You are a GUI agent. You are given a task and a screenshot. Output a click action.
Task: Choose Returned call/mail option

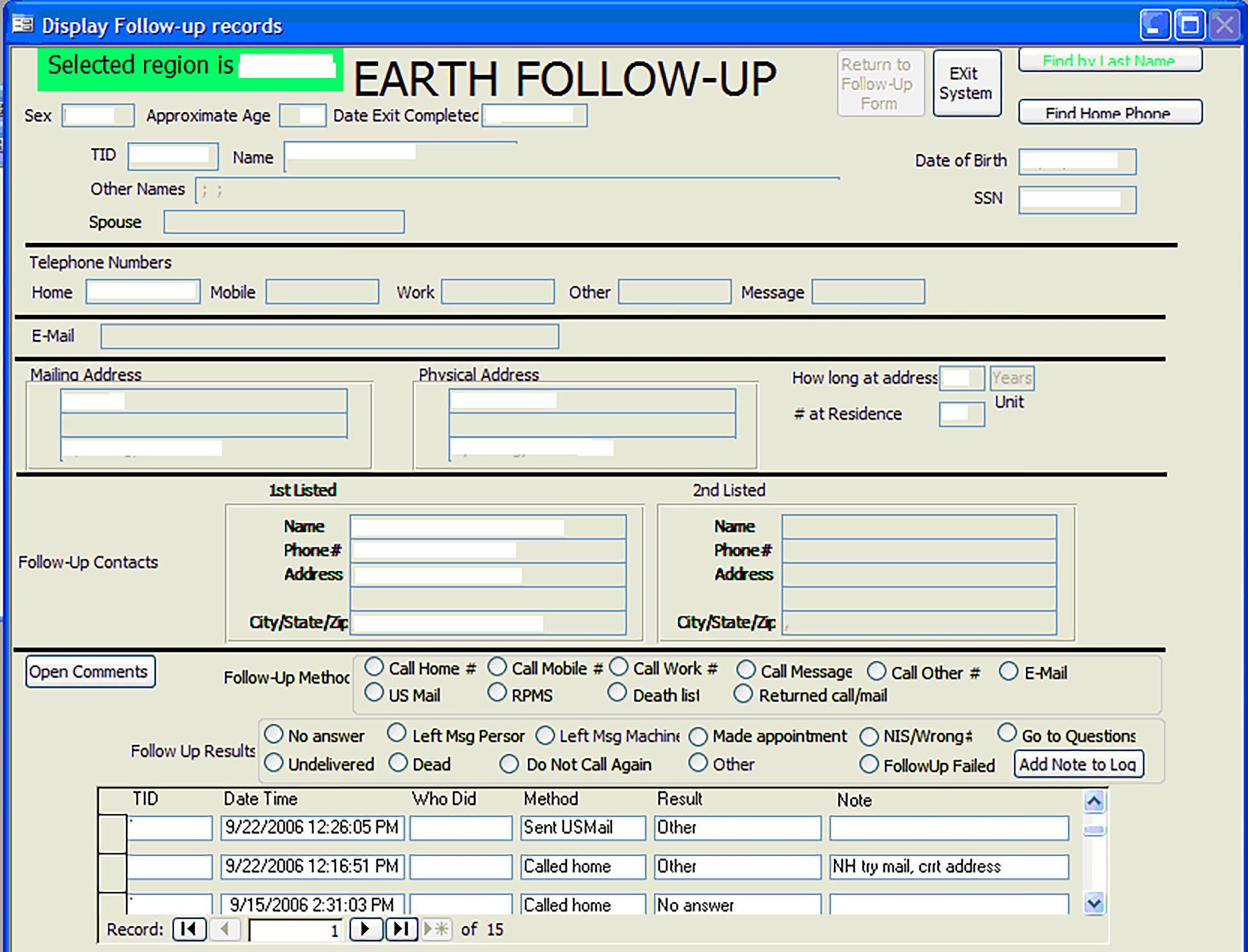[x=743, y=694]
